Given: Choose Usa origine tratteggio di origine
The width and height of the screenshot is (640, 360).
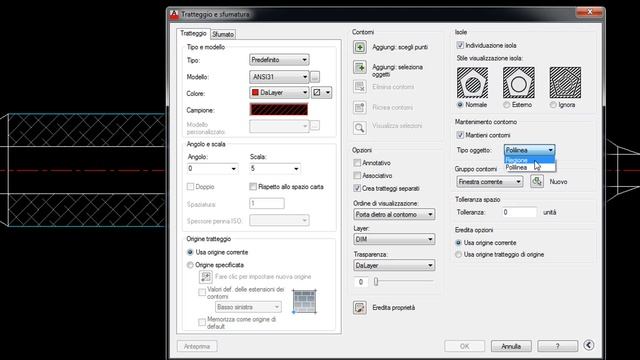Looking at the screenshot, I should click(458, 254).
